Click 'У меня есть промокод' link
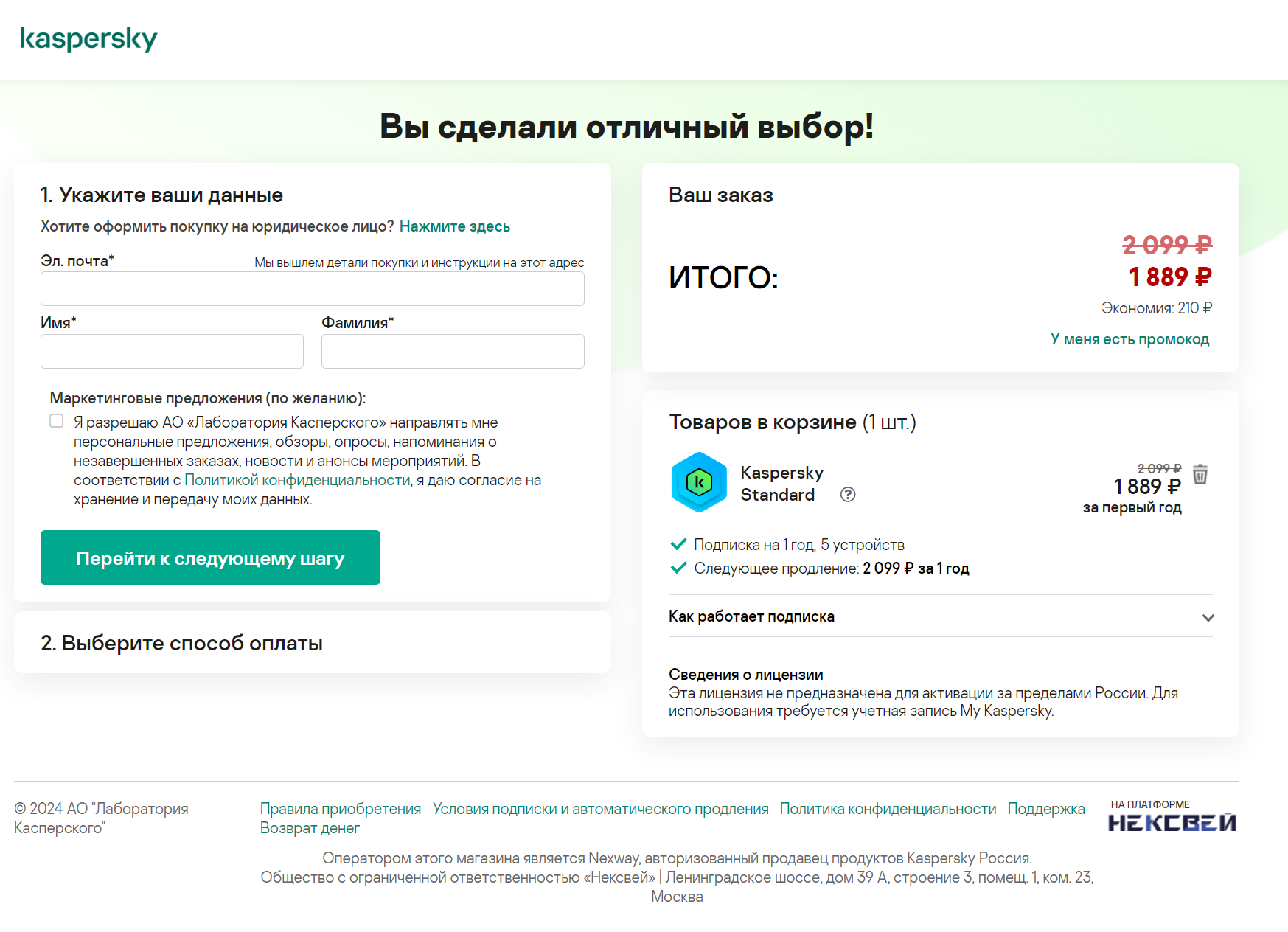1288x932 pixels. tap(1129, 339)
